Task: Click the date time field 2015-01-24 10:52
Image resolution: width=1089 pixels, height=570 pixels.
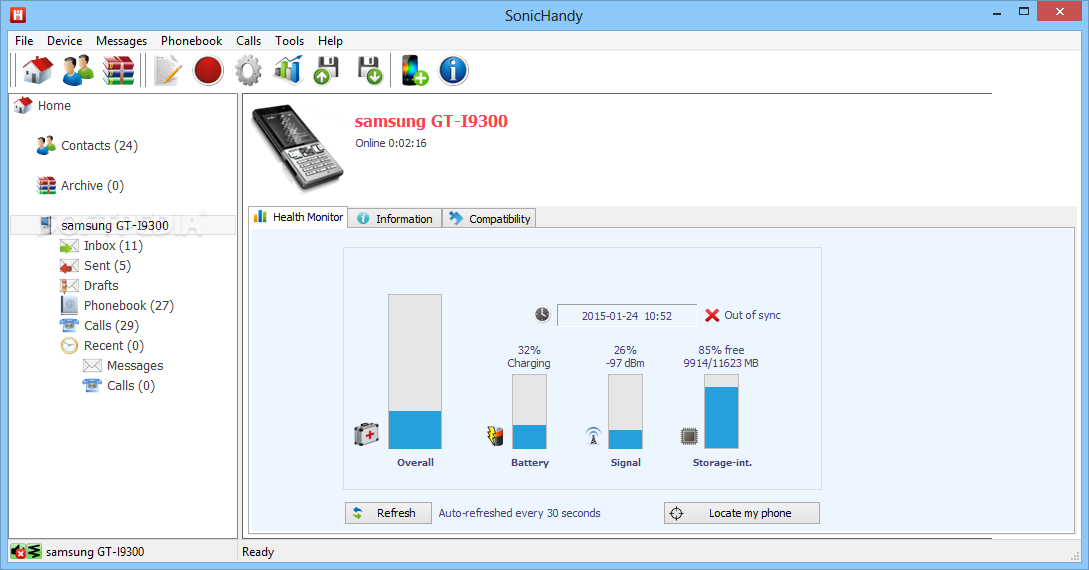Action: [626, 315]
